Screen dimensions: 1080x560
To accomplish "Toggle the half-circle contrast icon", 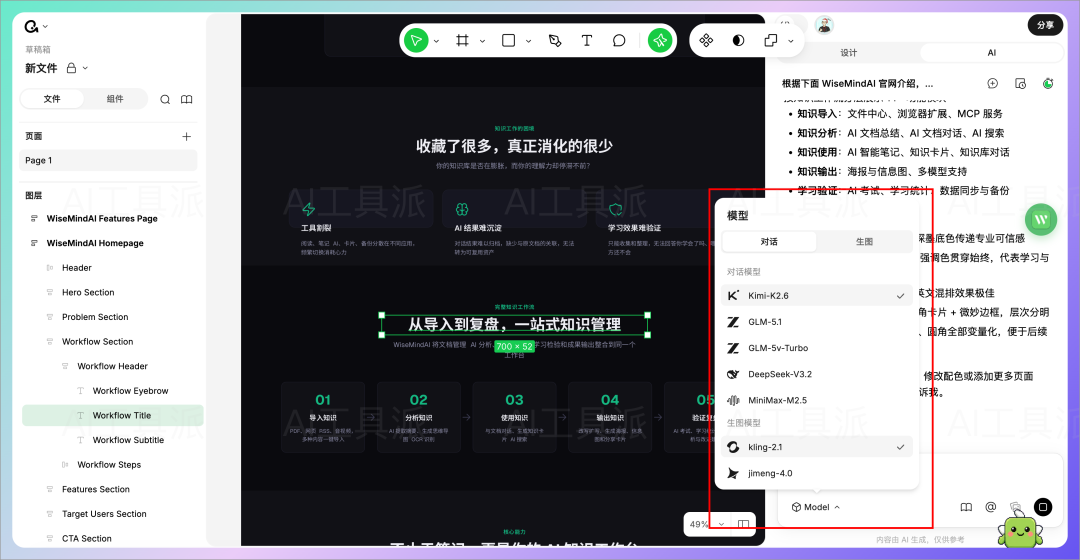I will (x=738, y=41).
